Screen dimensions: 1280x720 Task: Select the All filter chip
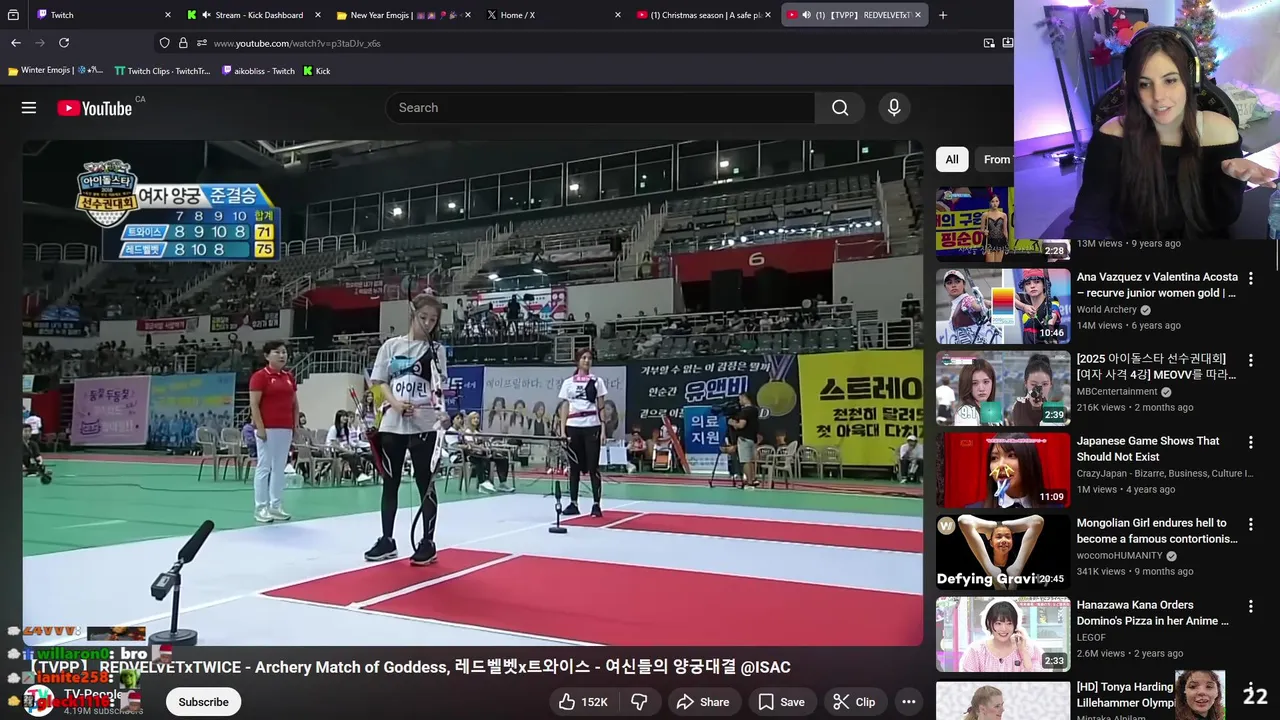tap(952, 159)
